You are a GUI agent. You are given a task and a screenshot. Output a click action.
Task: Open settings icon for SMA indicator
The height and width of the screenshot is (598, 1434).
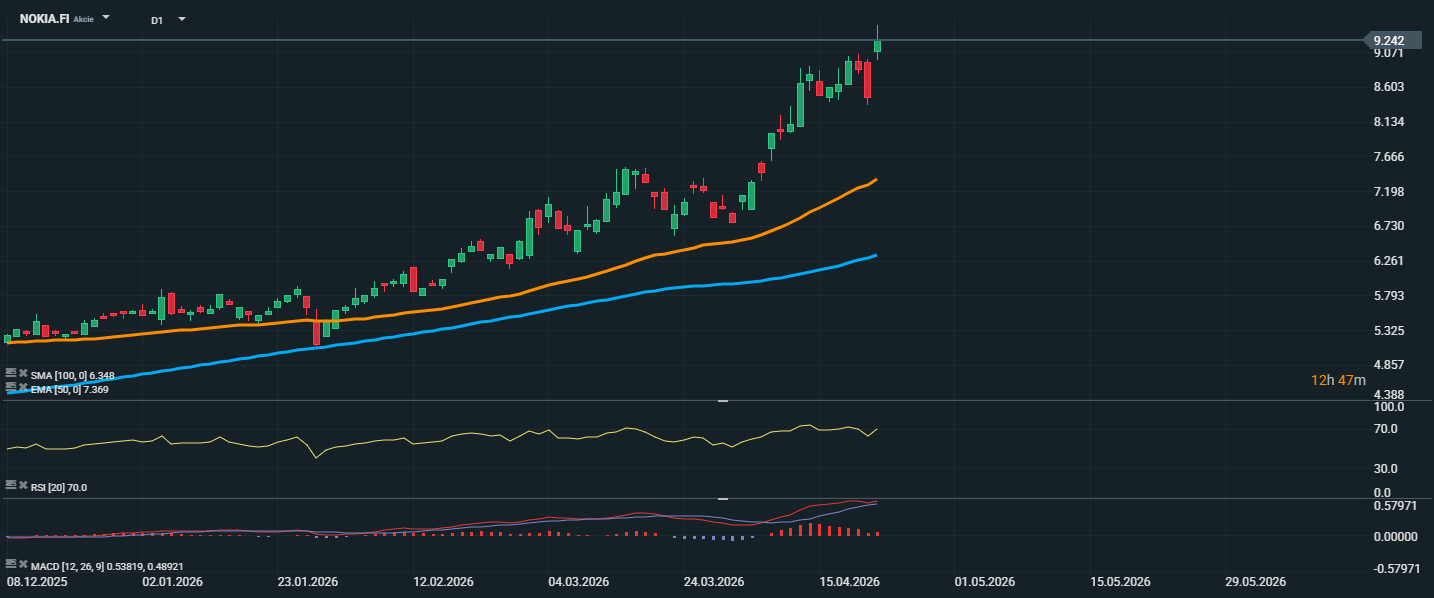[x=11, y=375]
